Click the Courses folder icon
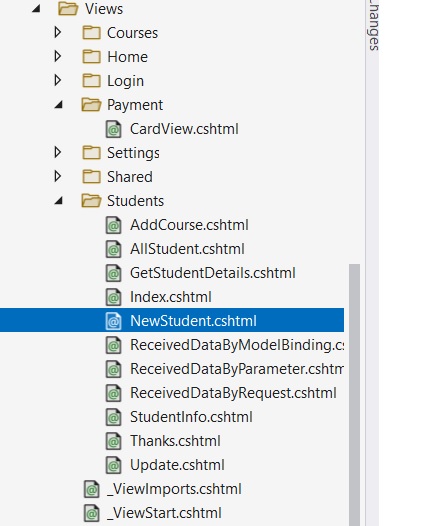 [x=91, y=33]
